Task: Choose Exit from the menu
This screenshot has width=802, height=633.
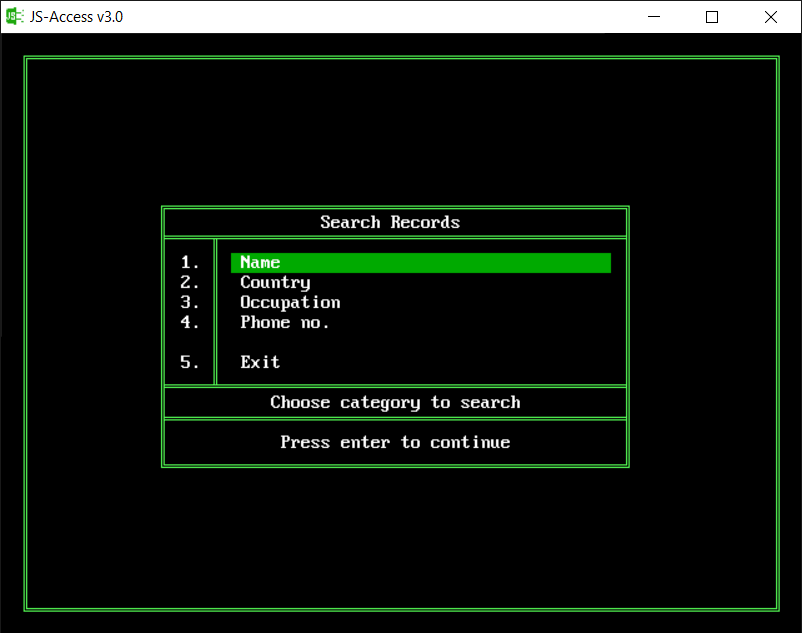Action: [259, 362]
